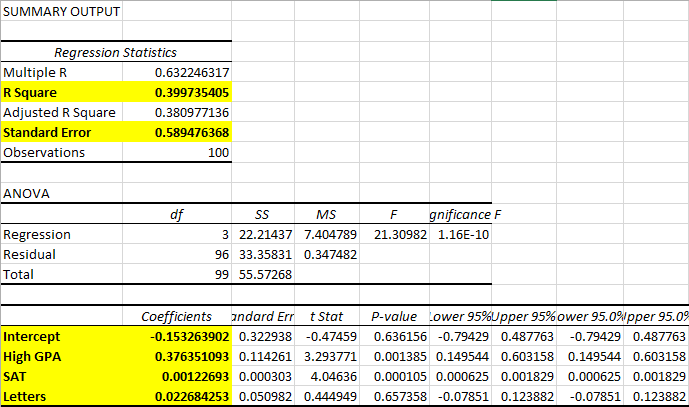The width and height of the screenshot is (689, 407).
Task: Click the highlighted Intercept label
Action: pos(62,336)
